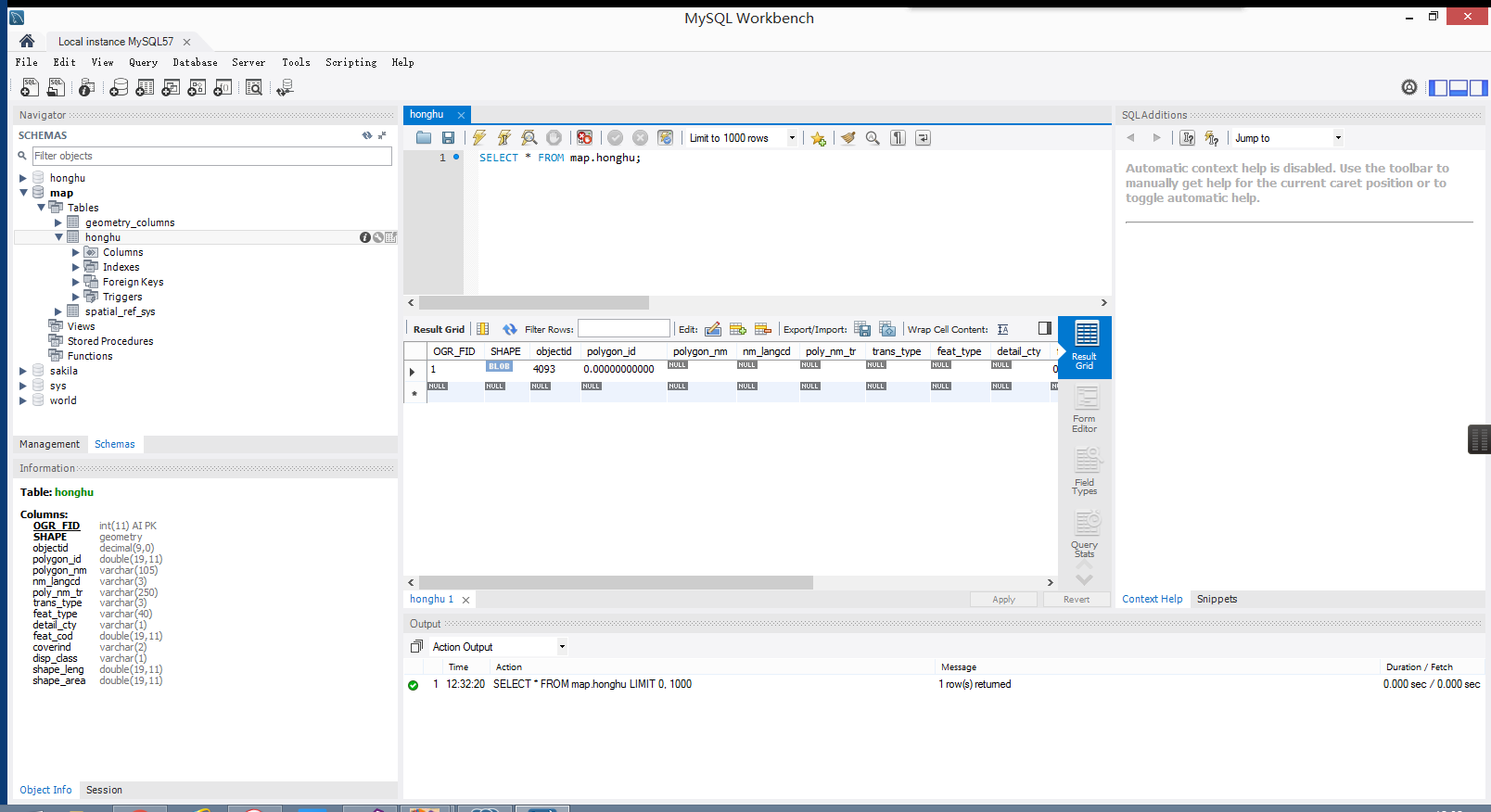Create new function icon in toolbar
Screen dimensions: 1491x812
pyautogui.click(x=223, y=87)
